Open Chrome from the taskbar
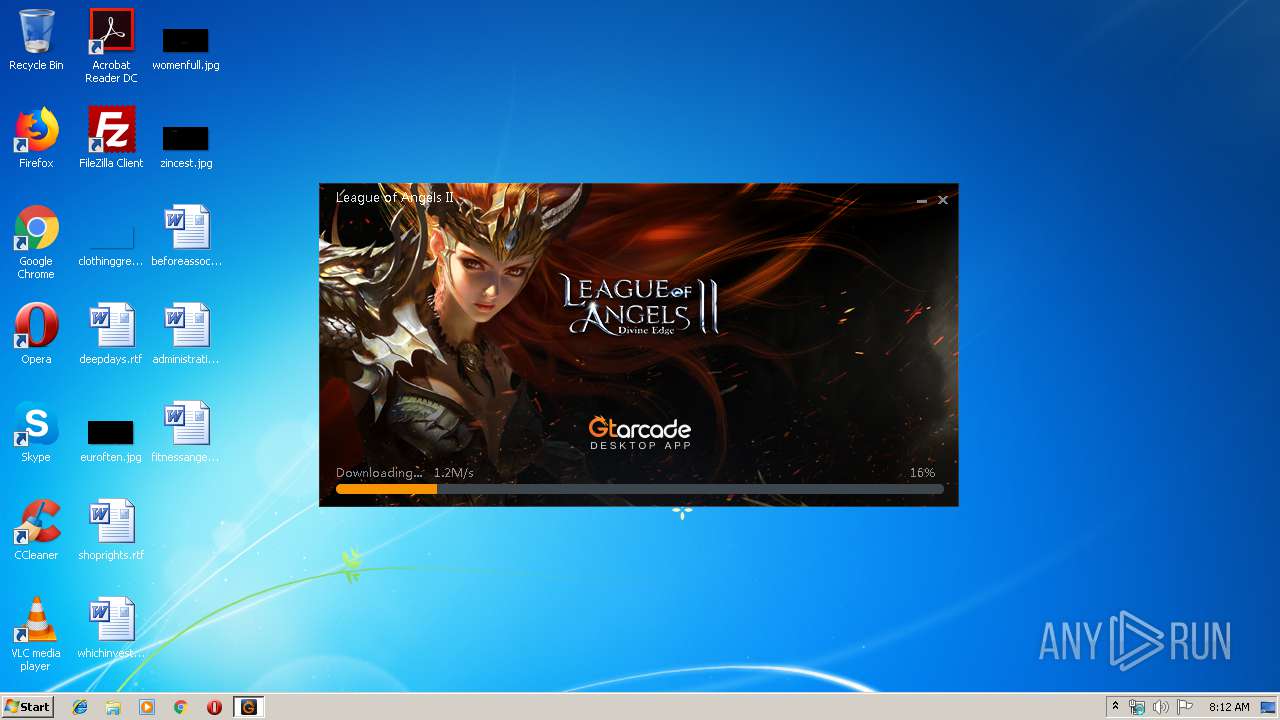Image resolution: width=1280 pixels, height=720 pixels. click(181, 707)
